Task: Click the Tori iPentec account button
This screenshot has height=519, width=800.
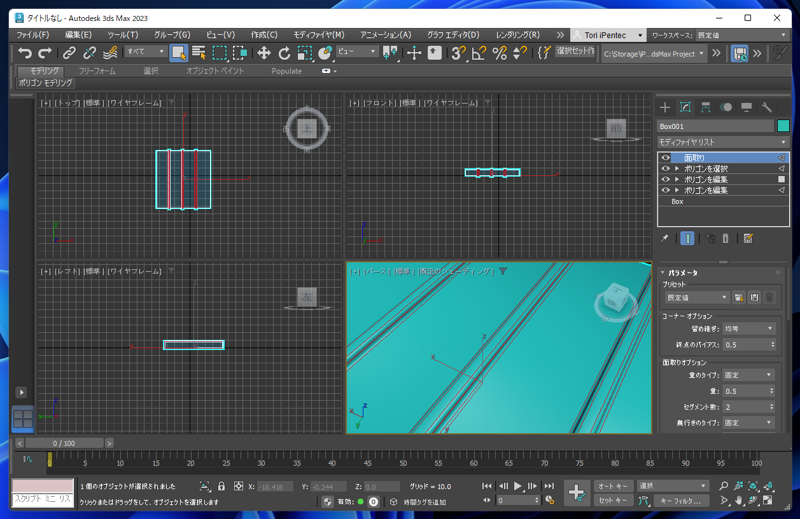Action: (x=608, y=35)
